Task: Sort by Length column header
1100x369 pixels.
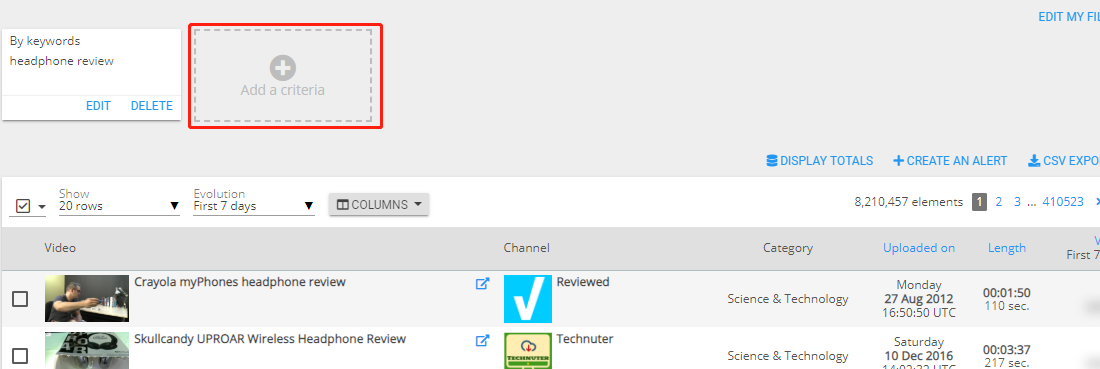Action: pyautogui.click(x=1007, y=248)
